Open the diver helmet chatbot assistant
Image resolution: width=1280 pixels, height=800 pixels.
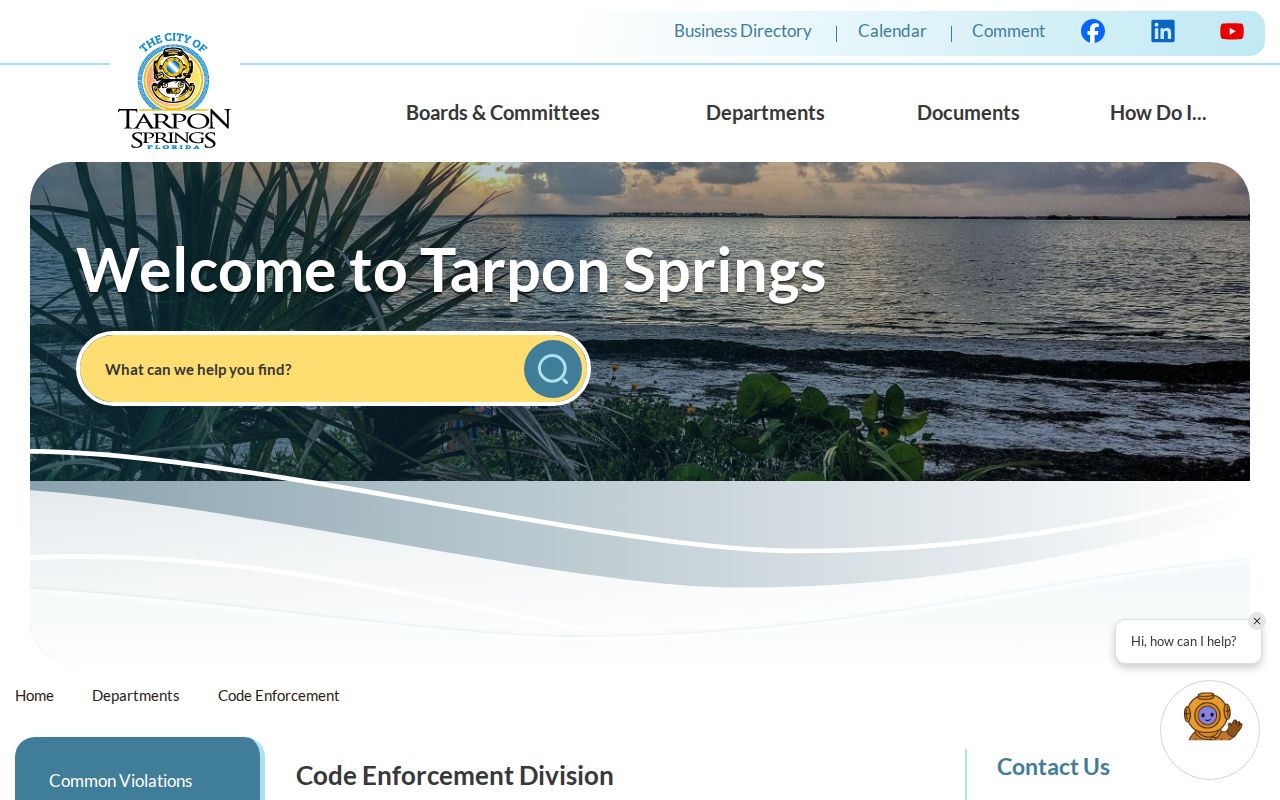pyautogui.click(x=1210, y=730)
